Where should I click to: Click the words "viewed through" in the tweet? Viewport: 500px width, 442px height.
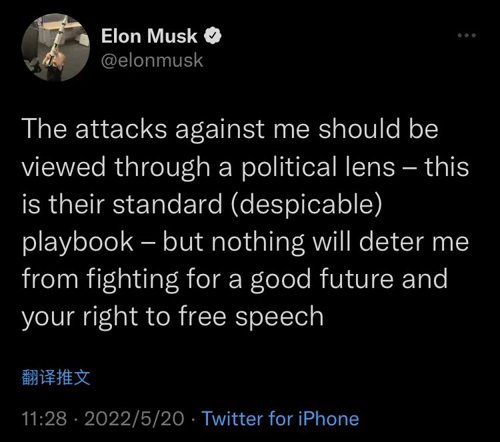click(x=116, y=167)
